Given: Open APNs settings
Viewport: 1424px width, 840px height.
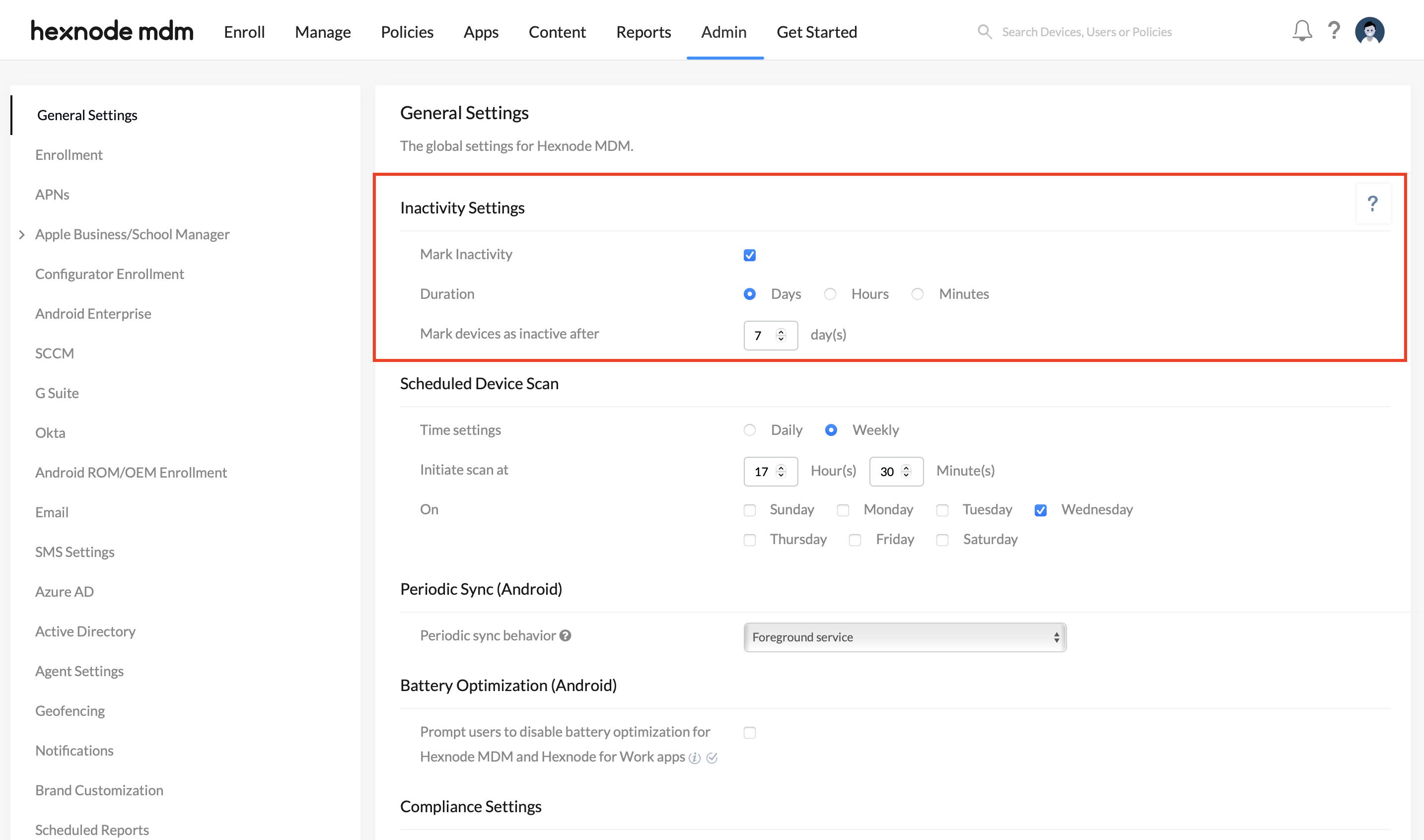Looking at the screenshot, I should coord(52,194).
